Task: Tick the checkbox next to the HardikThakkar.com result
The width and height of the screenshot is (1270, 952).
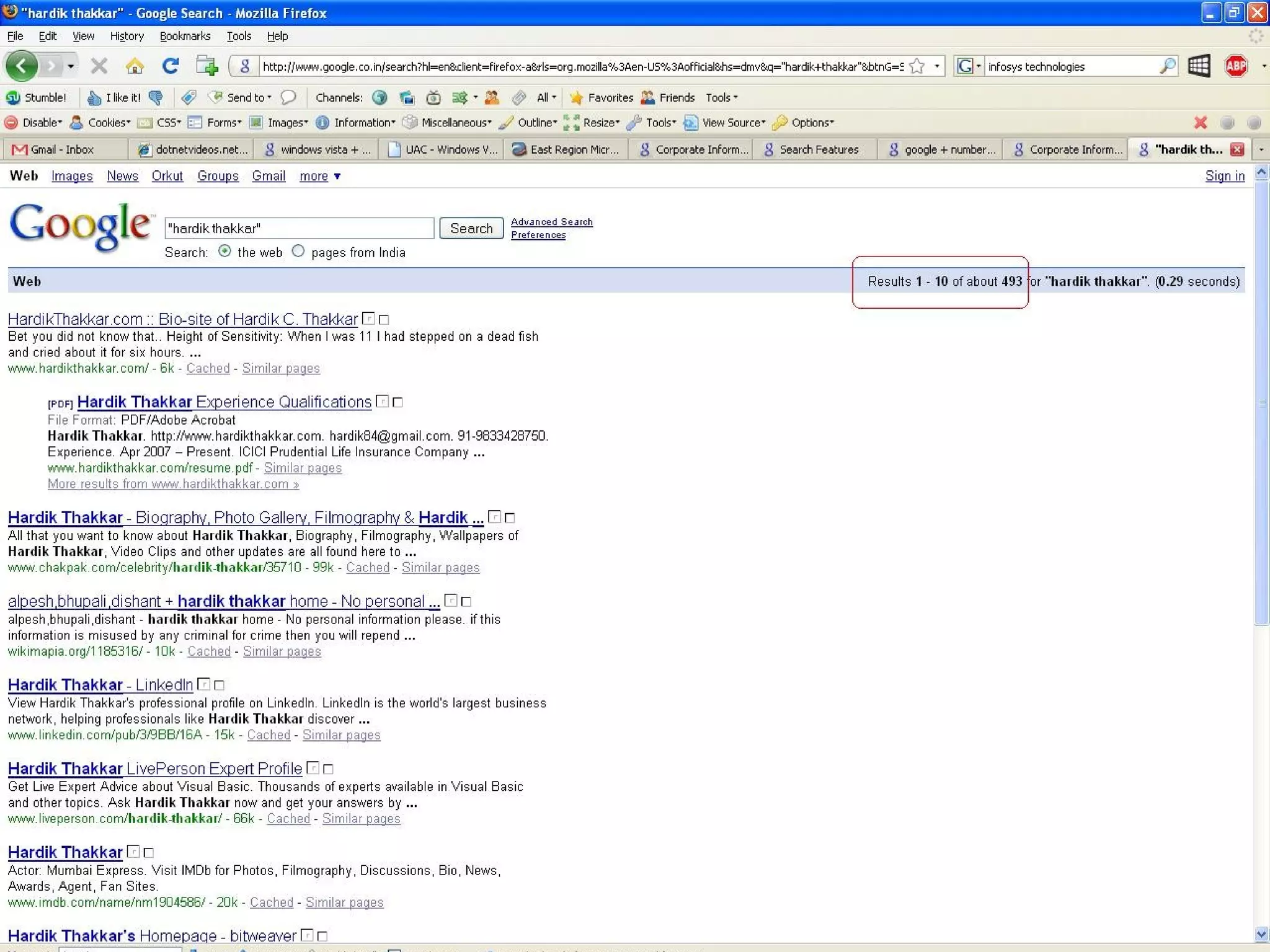Action: 384,320
